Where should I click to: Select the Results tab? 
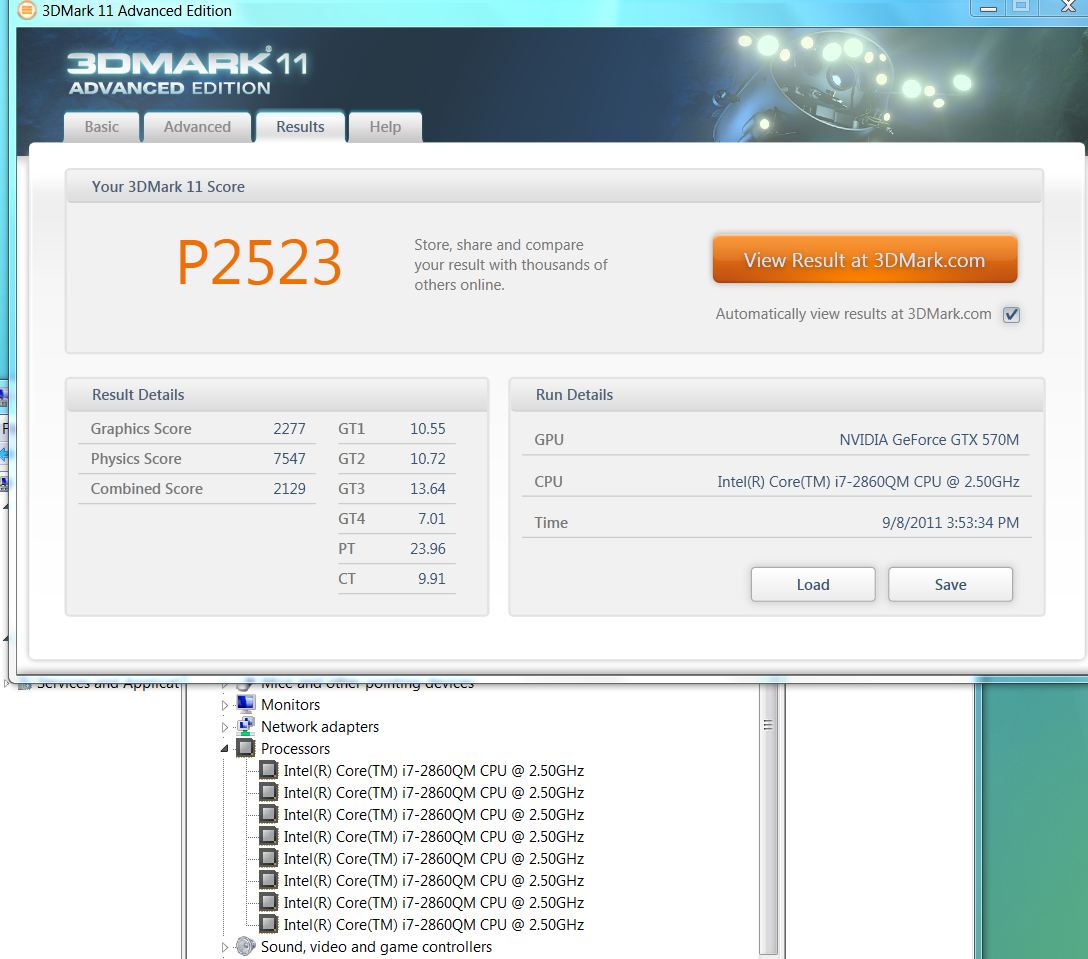click(300, 127)
